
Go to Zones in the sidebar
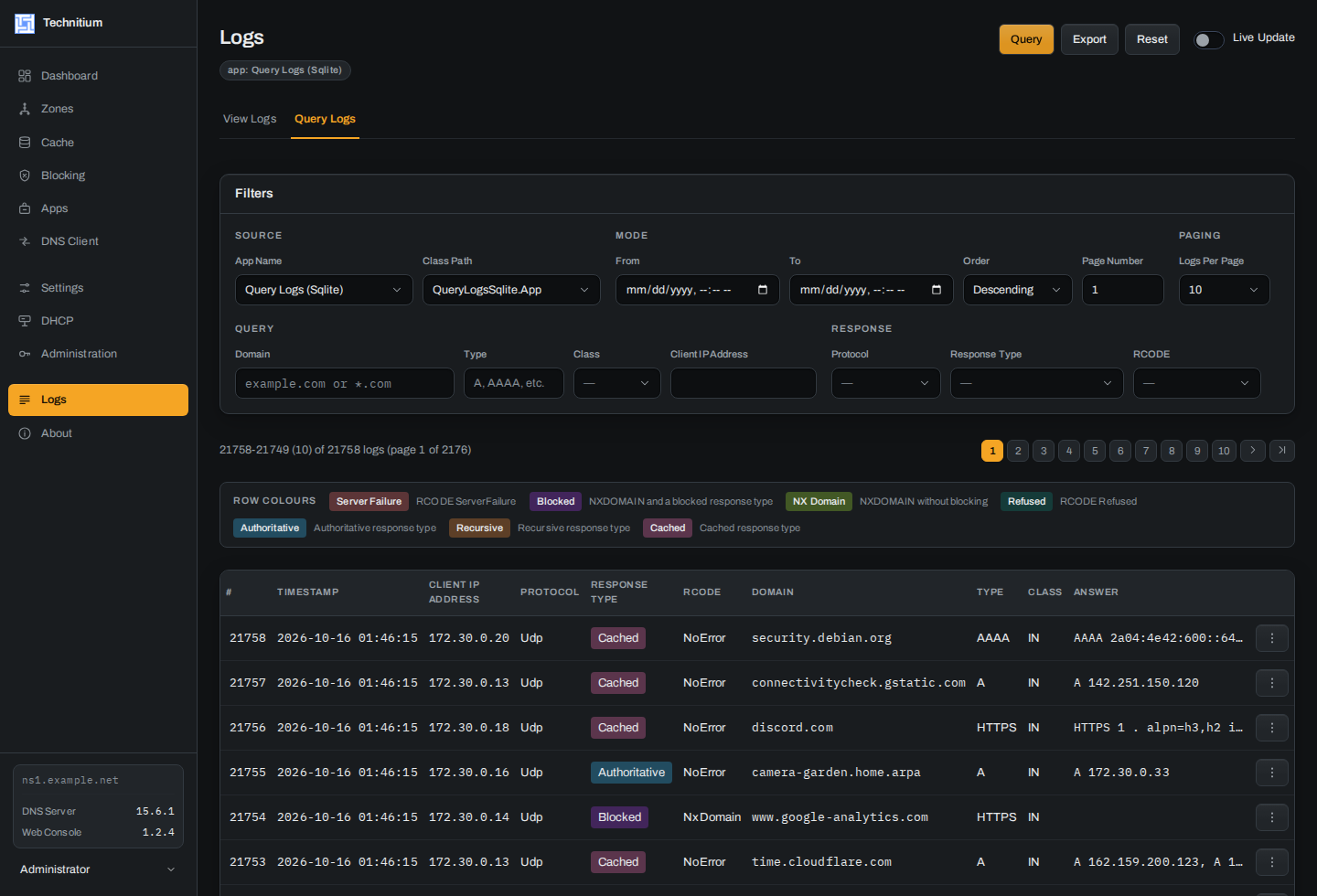click(98, 109)
